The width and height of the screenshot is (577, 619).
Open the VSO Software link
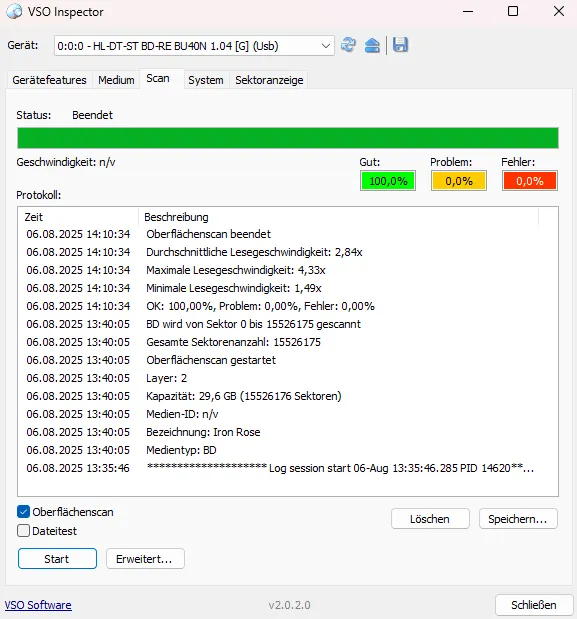(x=38, y=605)
